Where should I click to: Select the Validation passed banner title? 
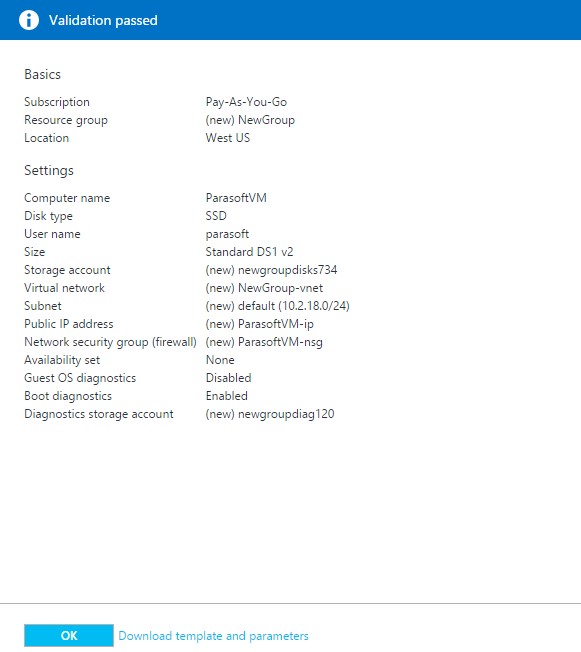pos(103,20)
